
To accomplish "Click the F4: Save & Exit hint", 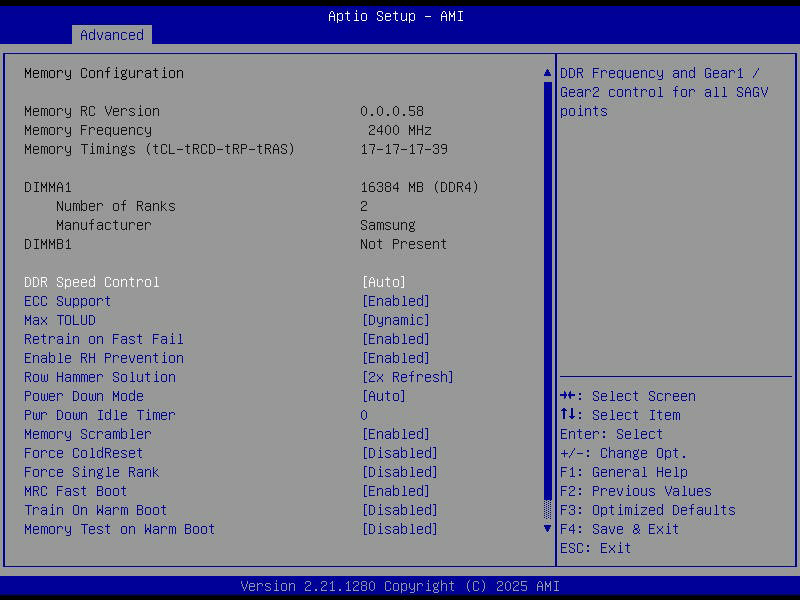I will click(619, 529).
